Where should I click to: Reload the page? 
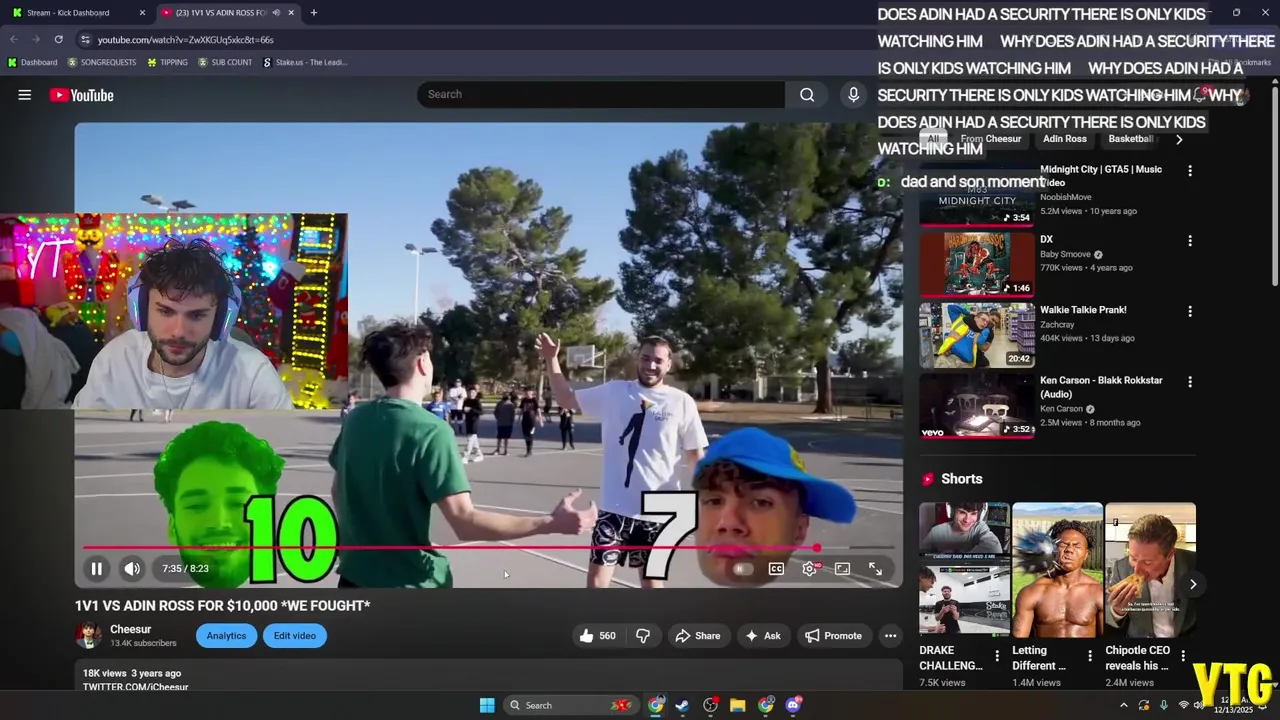(58, 39)
